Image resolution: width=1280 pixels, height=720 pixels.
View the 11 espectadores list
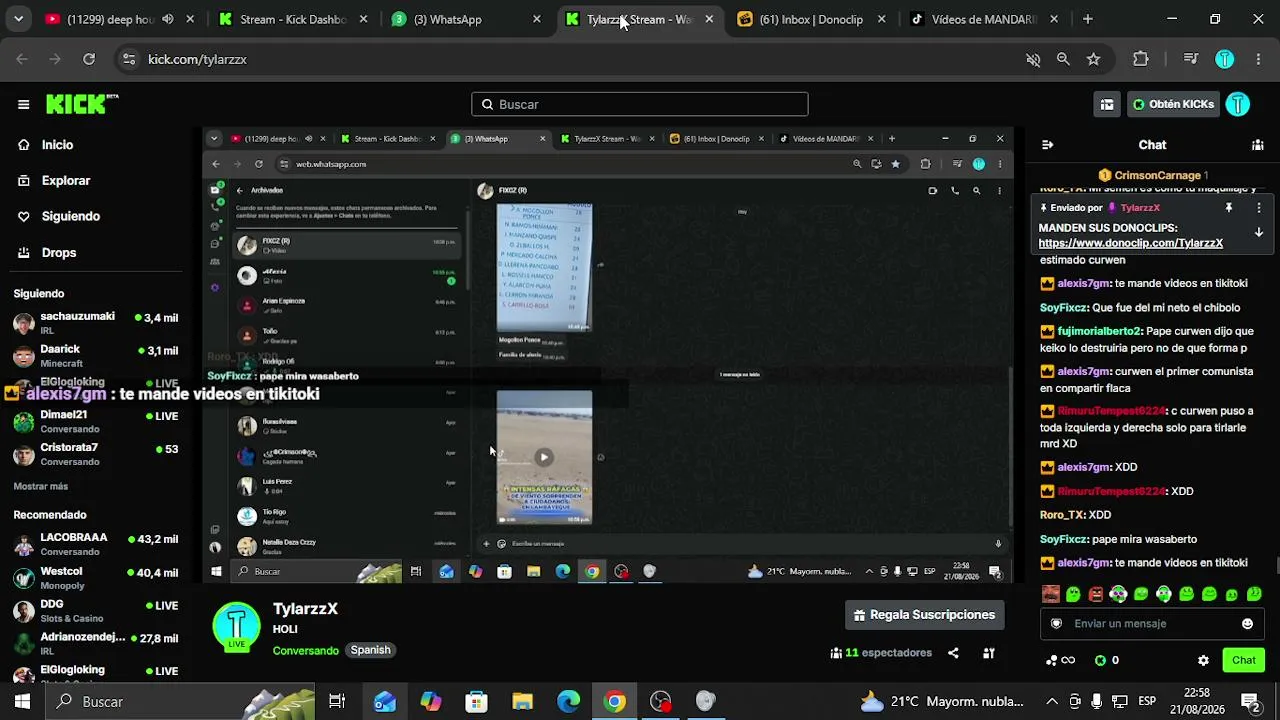(881, 653)
